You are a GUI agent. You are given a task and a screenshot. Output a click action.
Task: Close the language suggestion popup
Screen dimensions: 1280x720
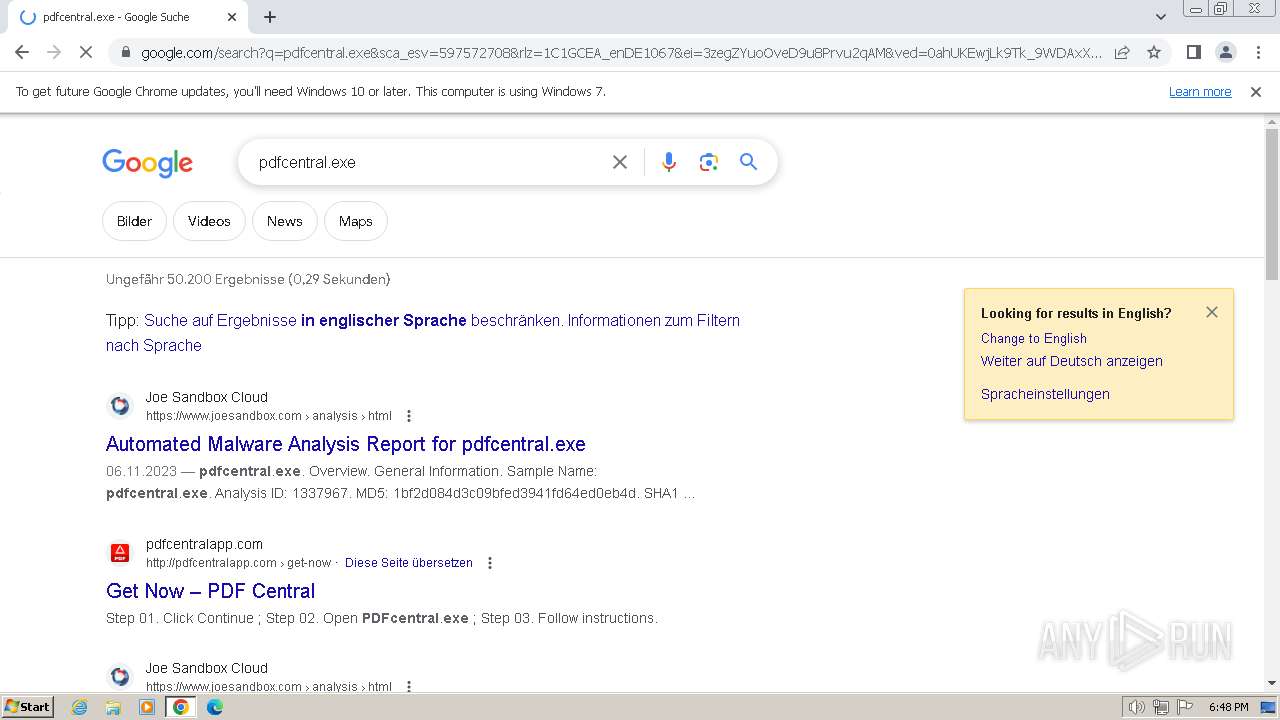click(1212, 312)
